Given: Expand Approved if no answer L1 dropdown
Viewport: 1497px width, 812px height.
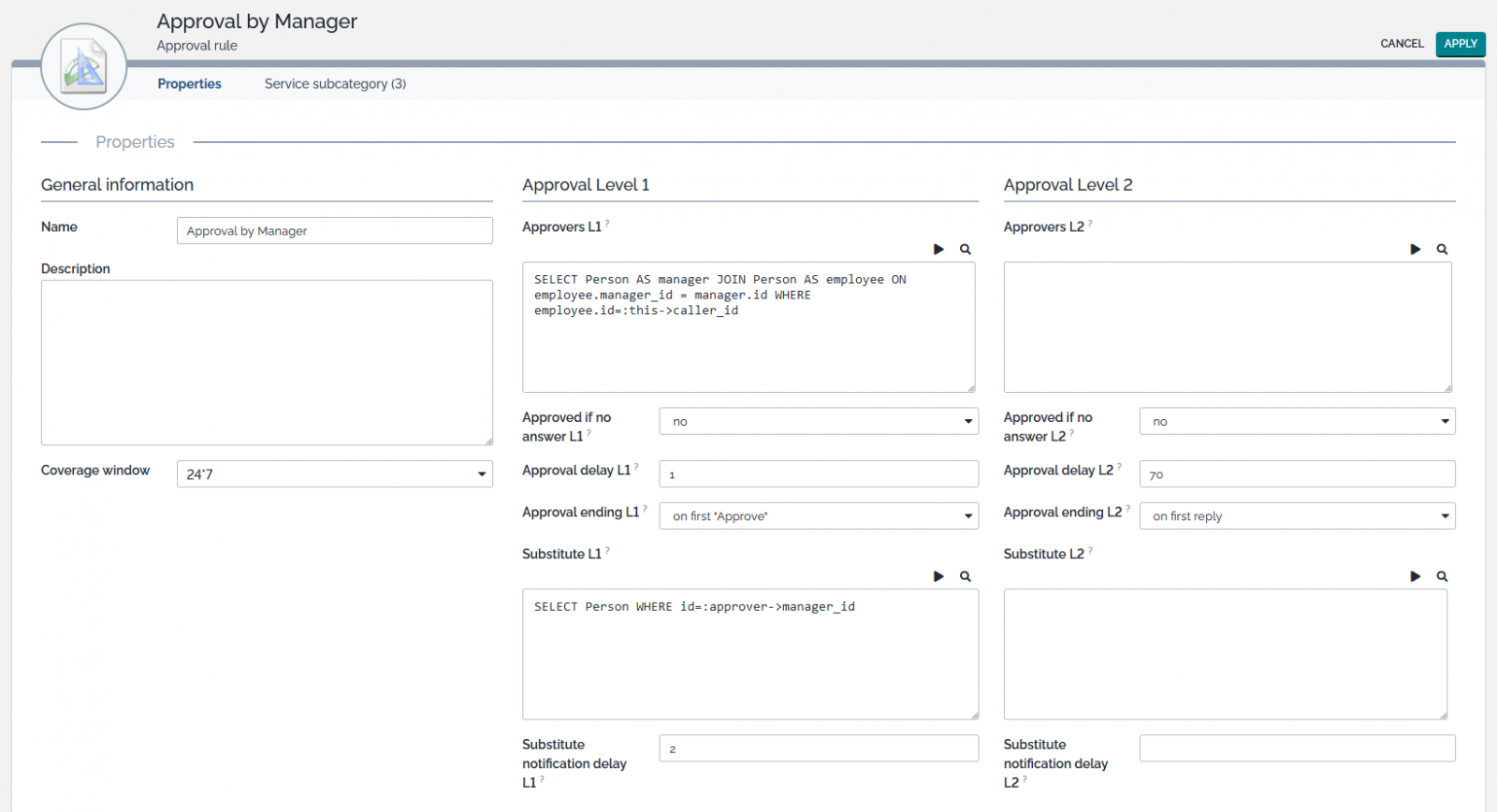Looking at the screenshot, I should pos(819,422).
